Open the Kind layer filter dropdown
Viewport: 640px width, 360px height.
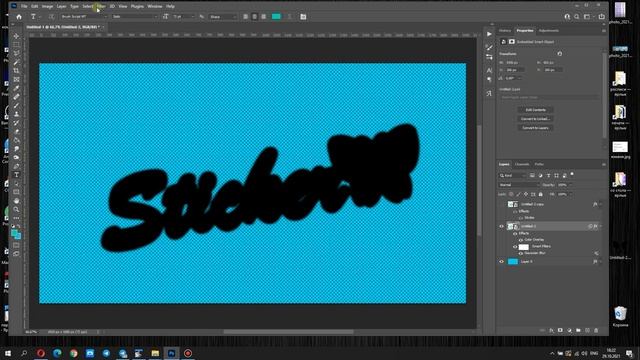(513, 176)
